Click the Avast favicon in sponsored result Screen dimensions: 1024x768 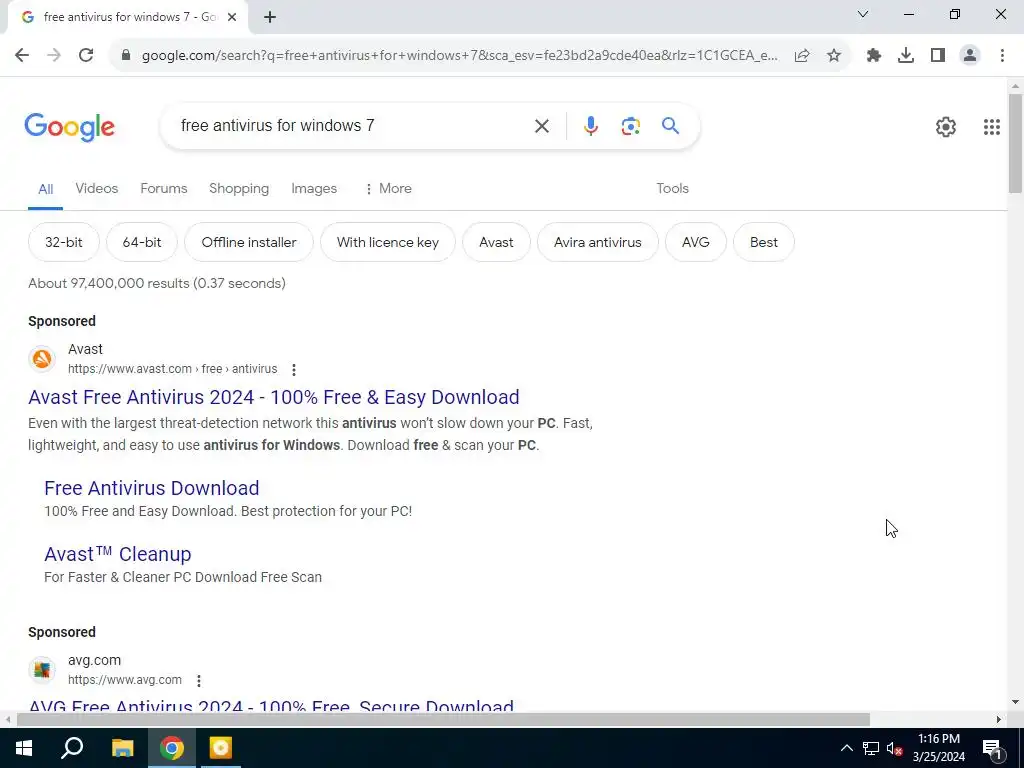click(x=42, y=359)
